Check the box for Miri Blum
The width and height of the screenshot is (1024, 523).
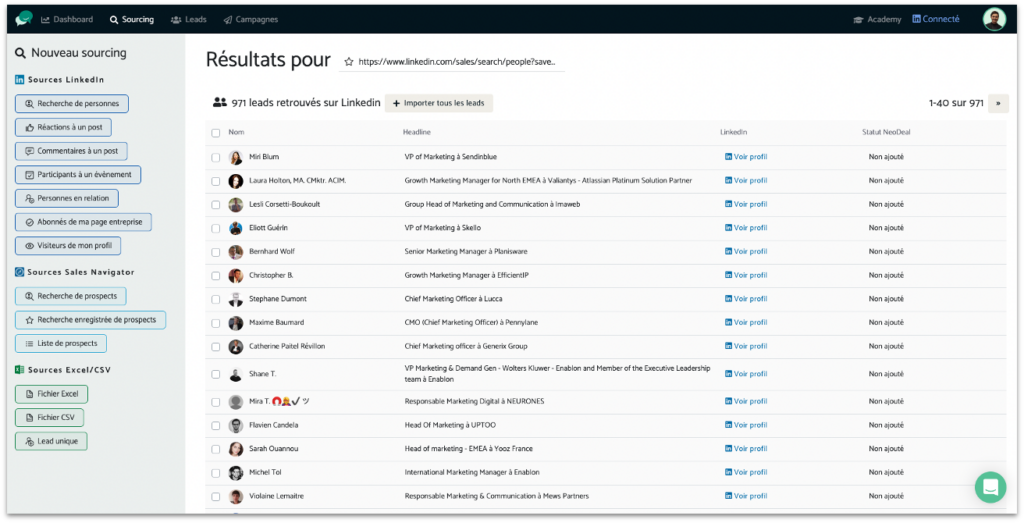pos(216,157)
